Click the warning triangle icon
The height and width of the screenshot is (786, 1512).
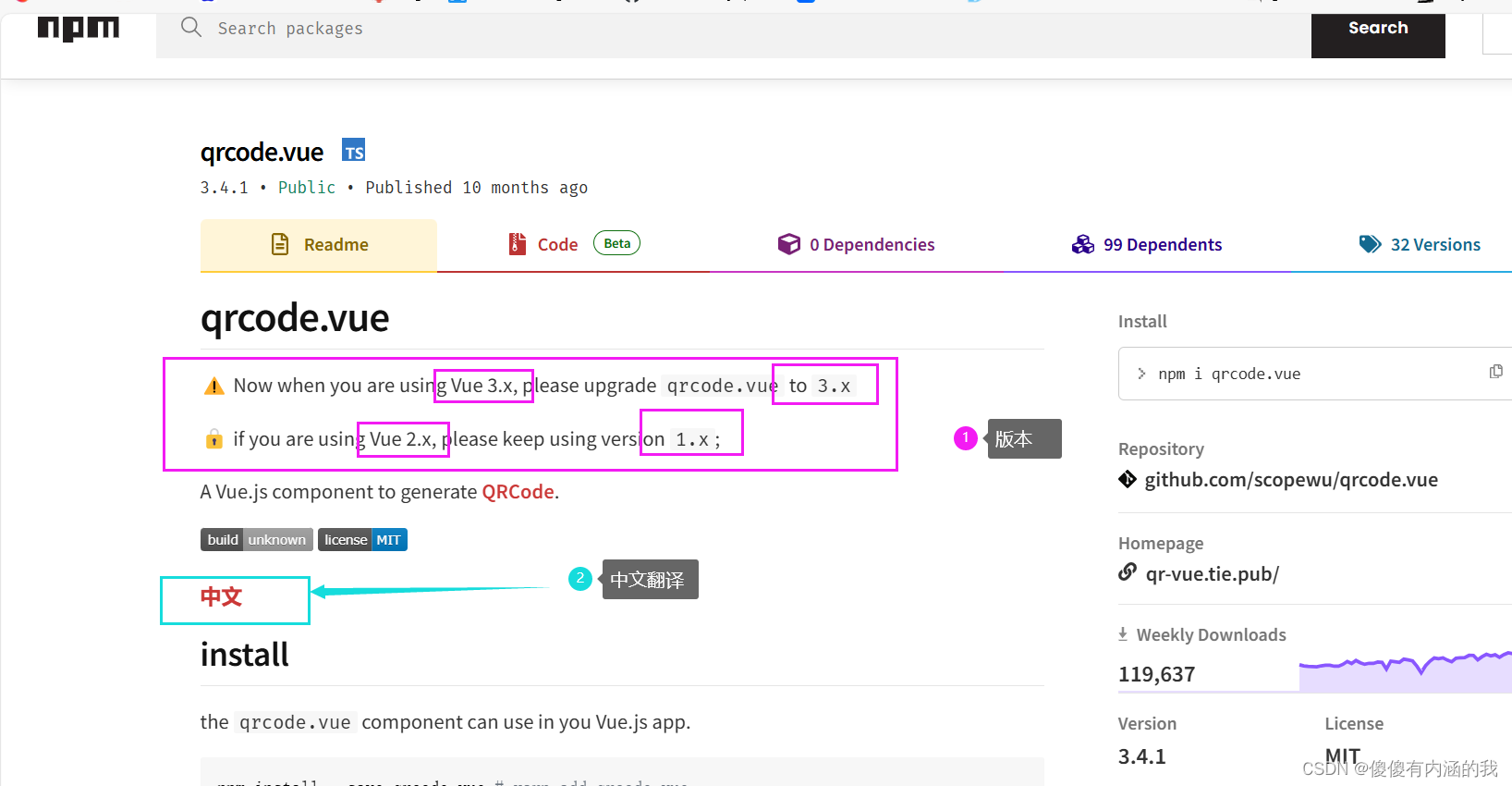tap(214, 386)
